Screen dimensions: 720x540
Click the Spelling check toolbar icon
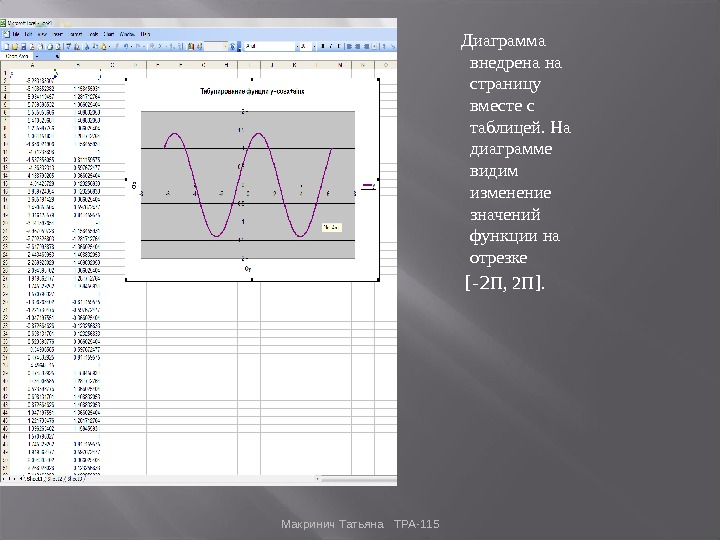coord(68,46)
